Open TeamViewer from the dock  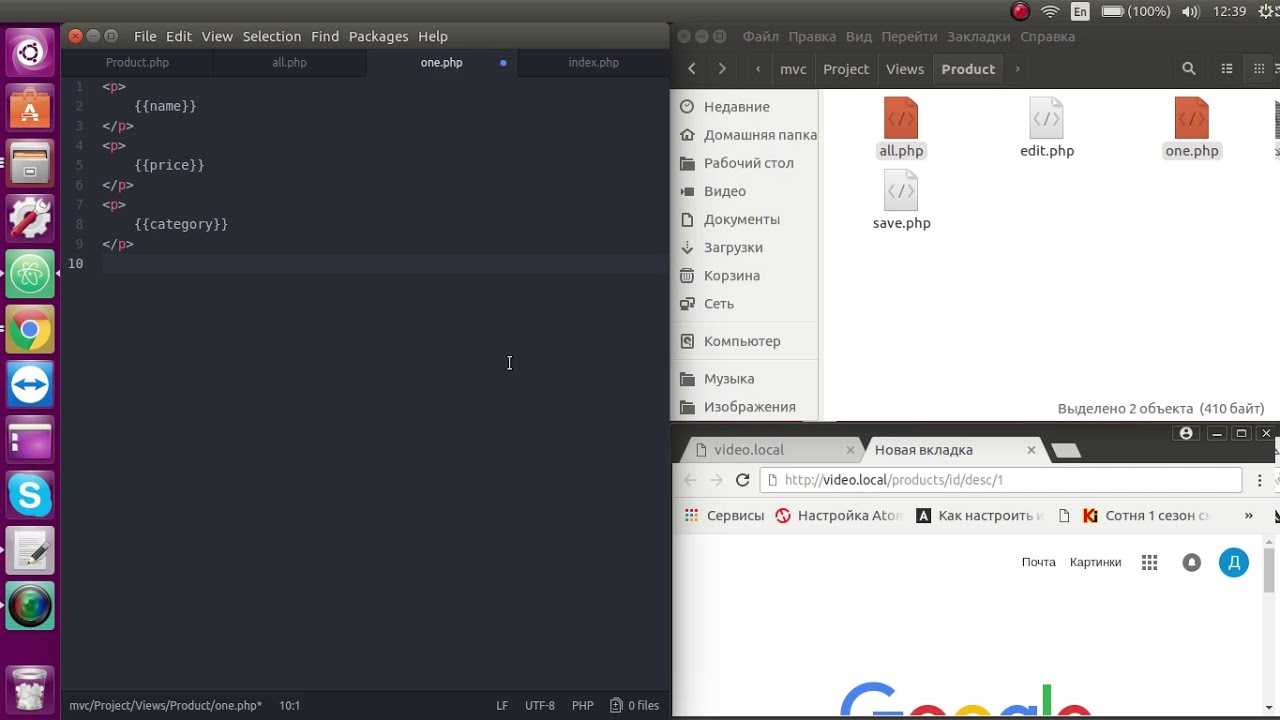click(30, 385)
